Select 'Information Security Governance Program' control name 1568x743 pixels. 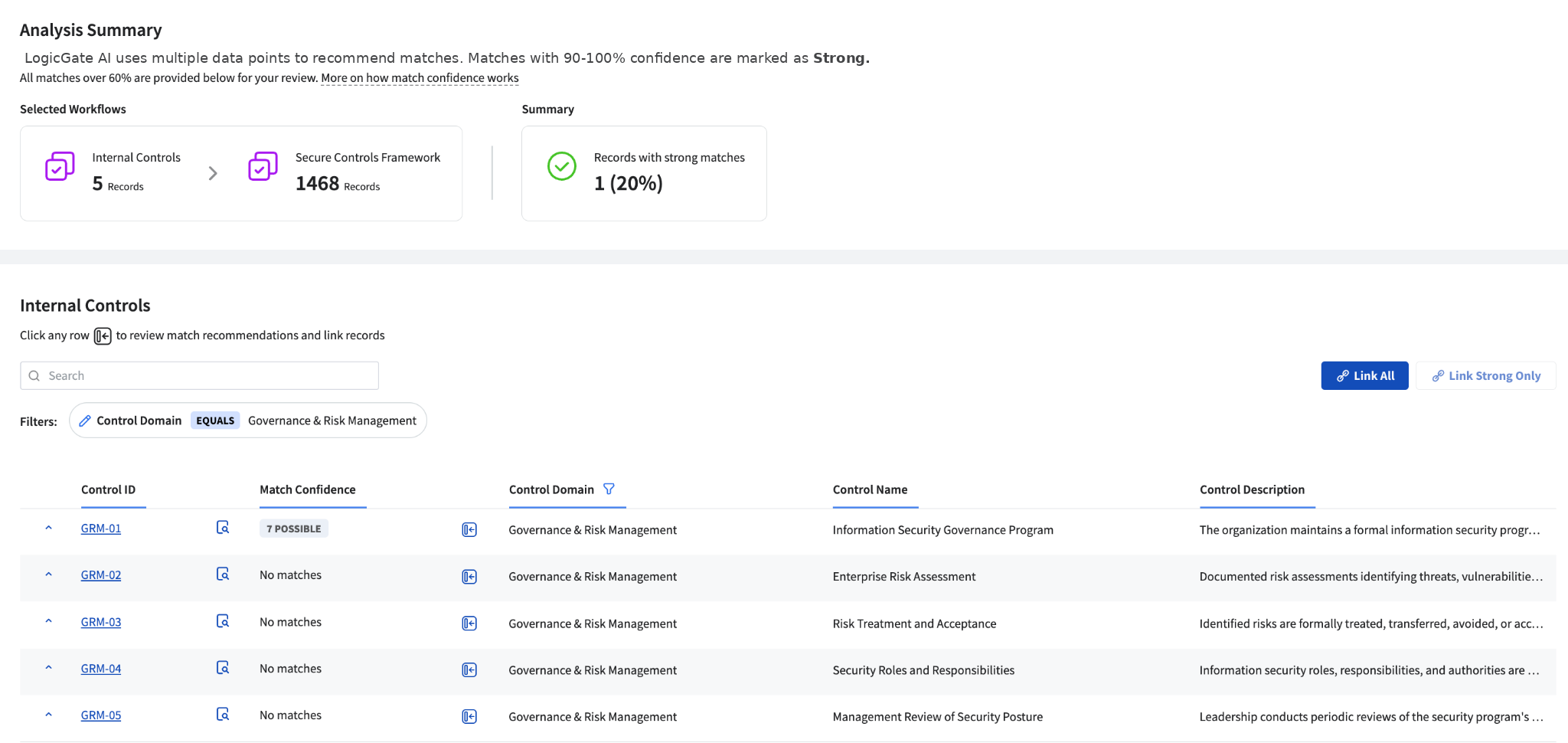pyautogui.click(x=942, y=530)
